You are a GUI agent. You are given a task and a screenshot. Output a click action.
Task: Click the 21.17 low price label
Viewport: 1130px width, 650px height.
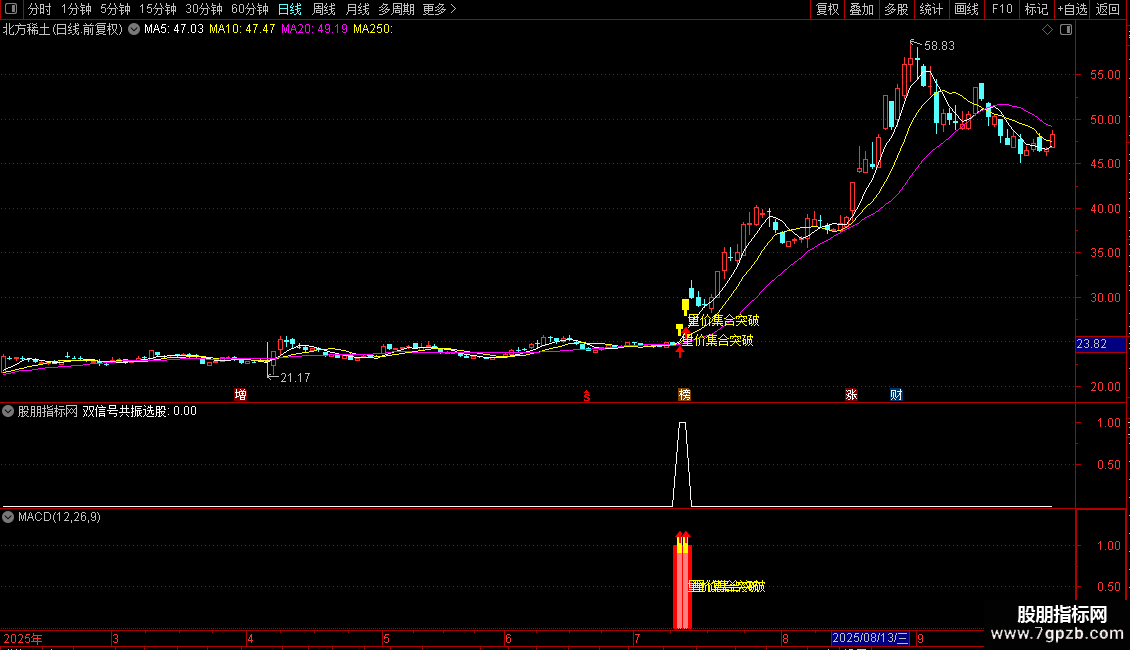click(295, 378)
